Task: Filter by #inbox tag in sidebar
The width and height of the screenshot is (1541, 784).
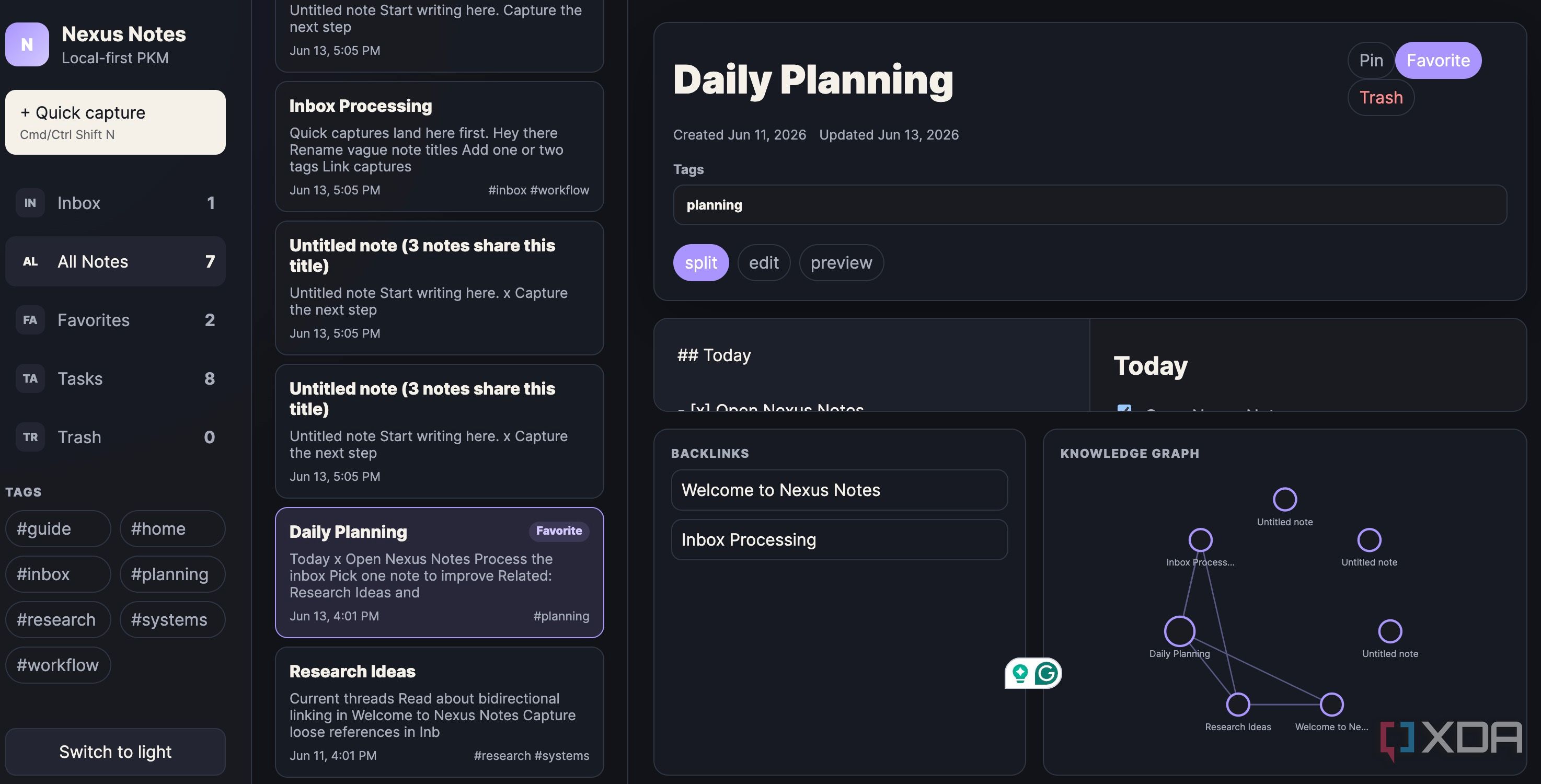Action: click(58, 574)
